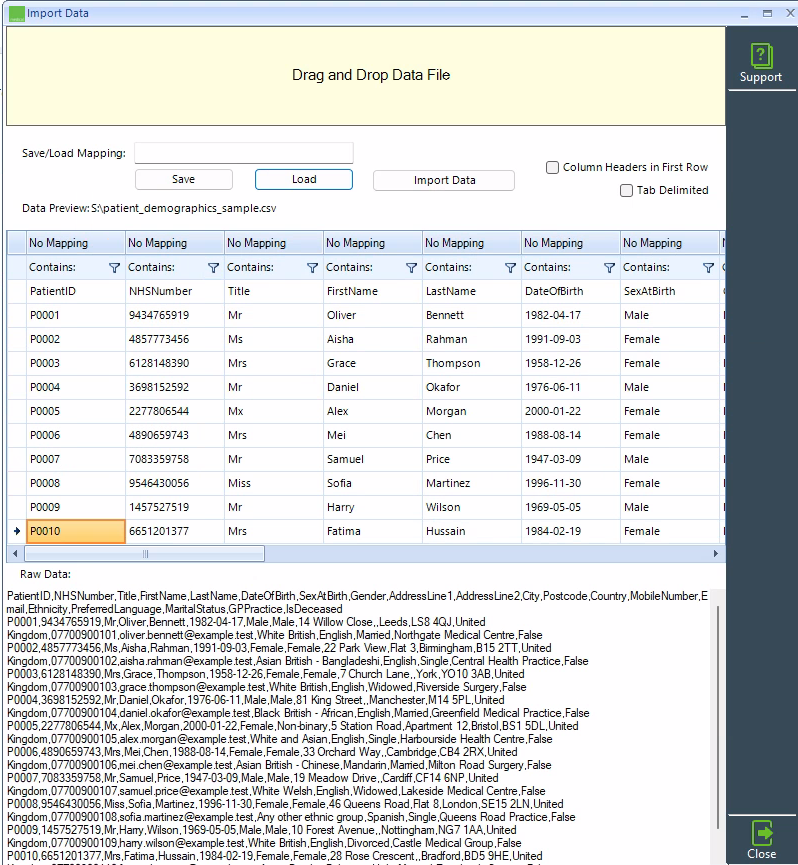
Task: Click the Raw Data vertical scrollbar
Action: tap(718, 717)
